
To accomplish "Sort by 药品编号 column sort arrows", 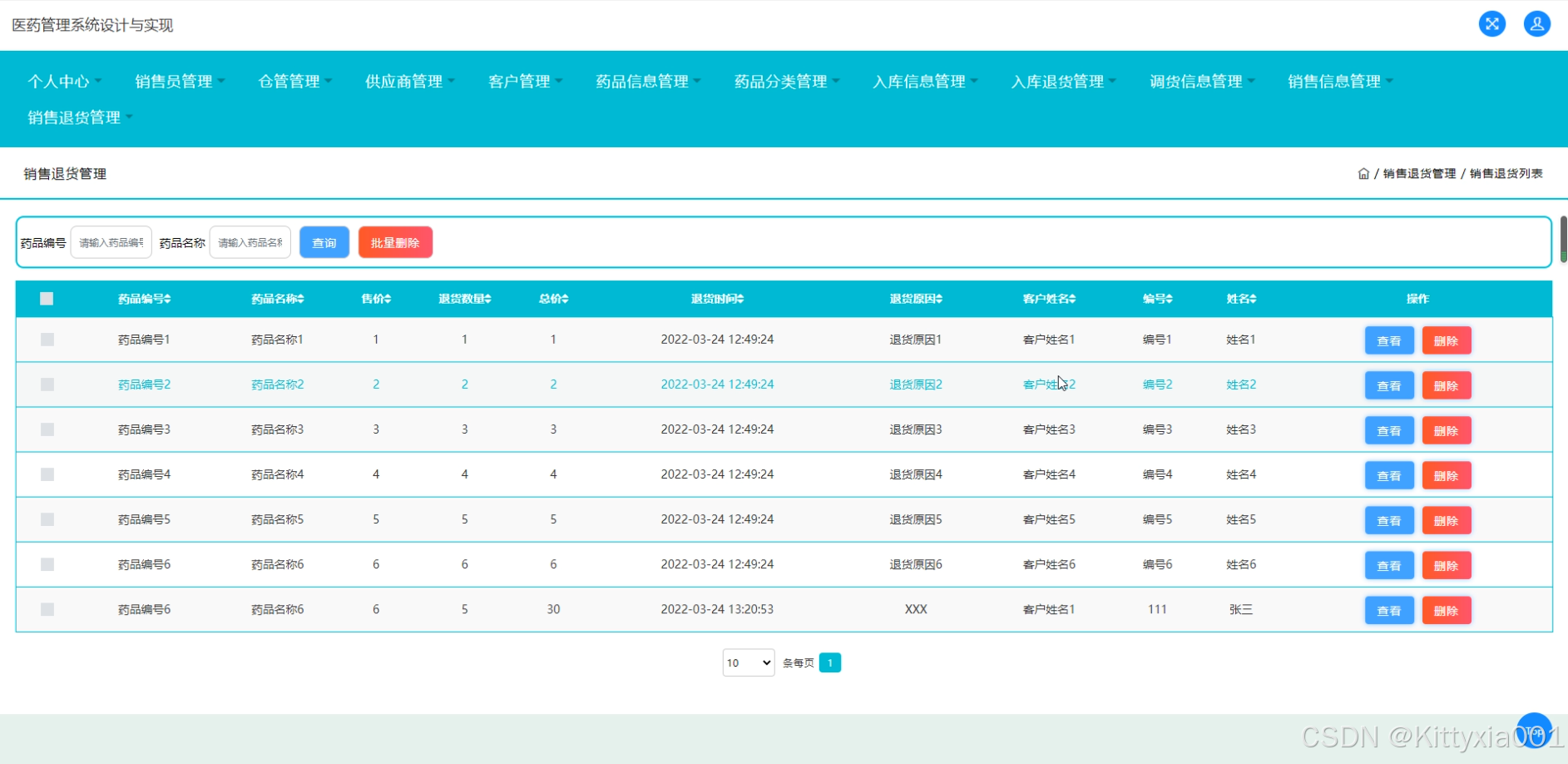I will [x=168, y=299].
